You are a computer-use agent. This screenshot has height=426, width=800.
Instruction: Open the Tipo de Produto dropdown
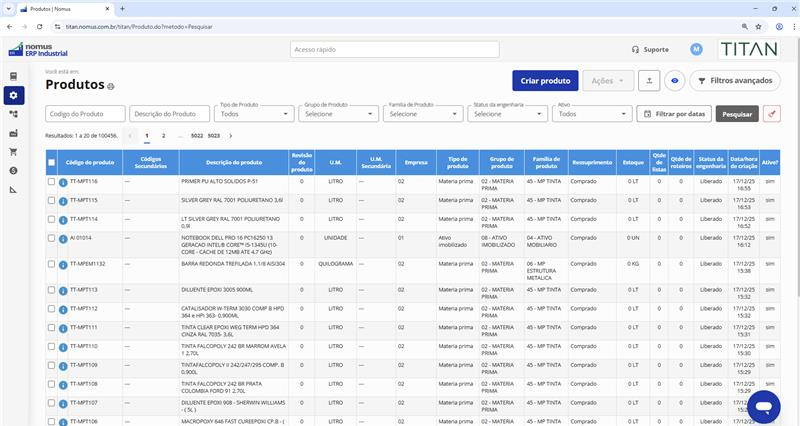[255, 114]
